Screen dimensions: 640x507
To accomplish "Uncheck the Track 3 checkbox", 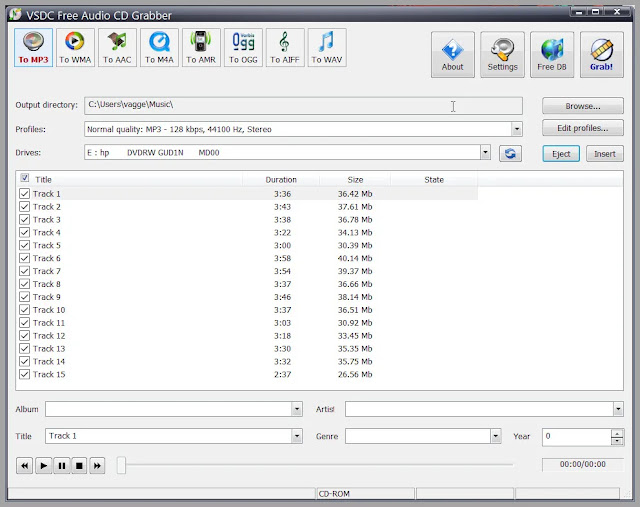I will (x=24, y=220).
